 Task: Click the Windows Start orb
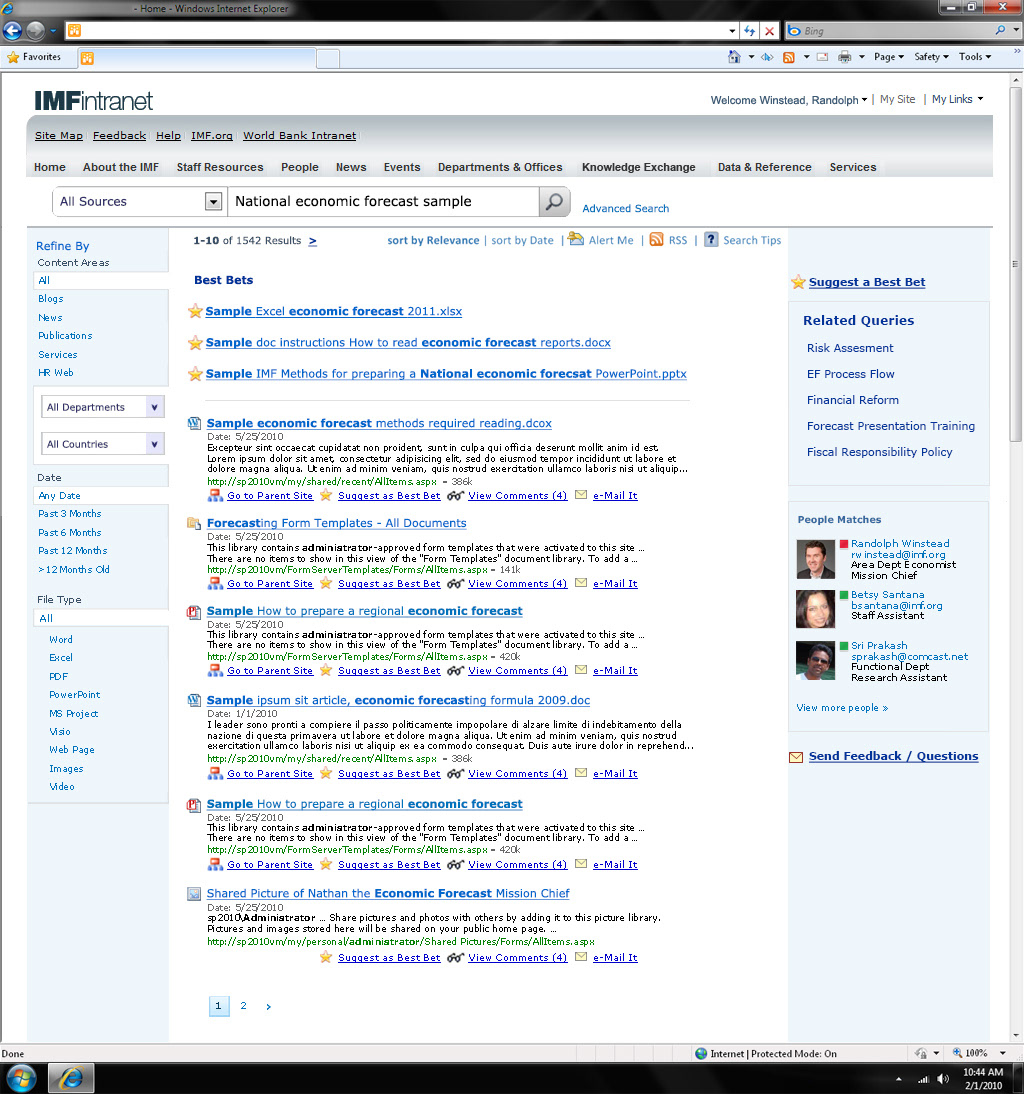pos(21,1079)
